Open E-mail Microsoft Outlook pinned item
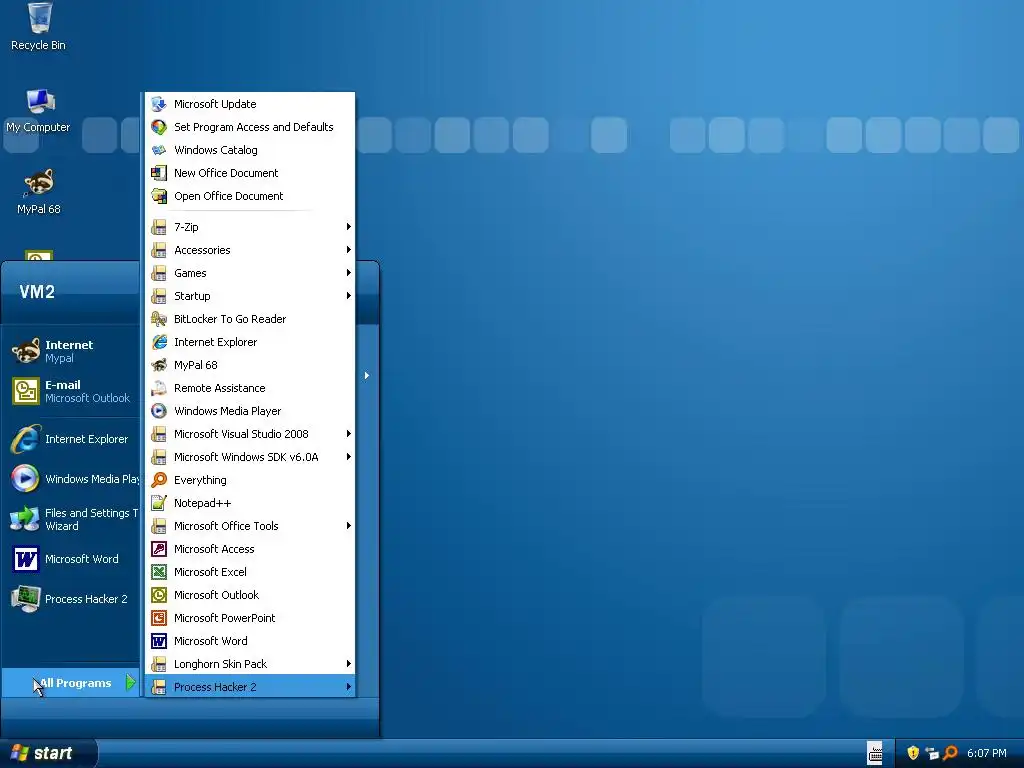1024x768 pixels. pos(72,391)
